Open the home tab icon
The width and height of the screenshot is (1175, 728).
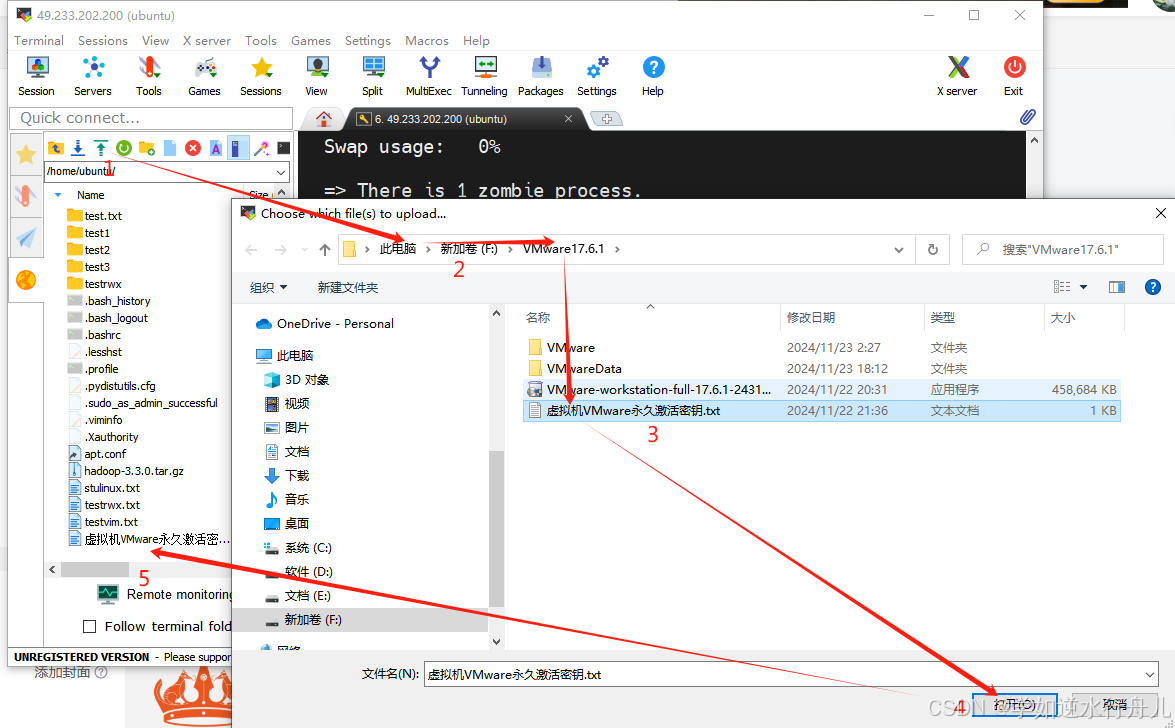[x=324, y=118]
